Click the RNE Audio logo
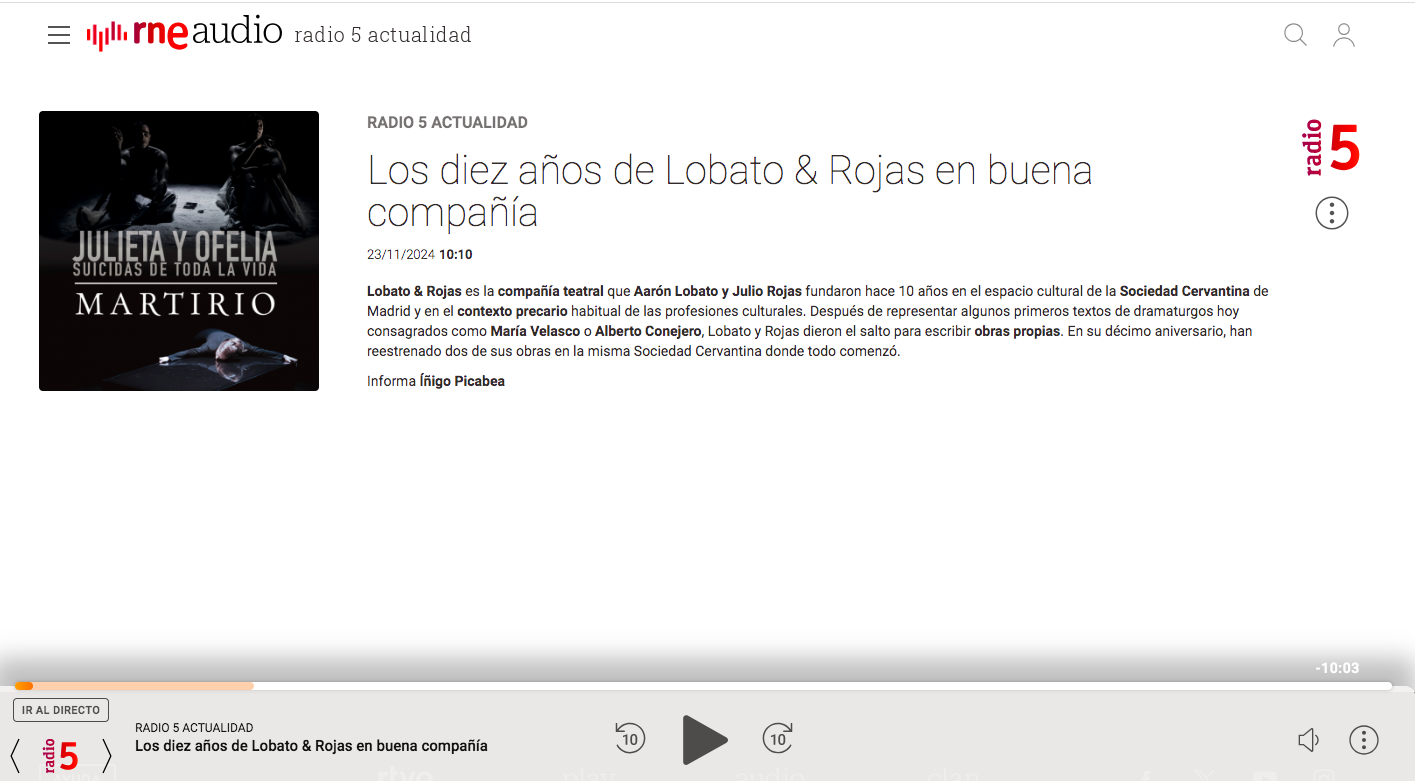The width and height of the screenshot is (1415, 781). tap(185, 34)
